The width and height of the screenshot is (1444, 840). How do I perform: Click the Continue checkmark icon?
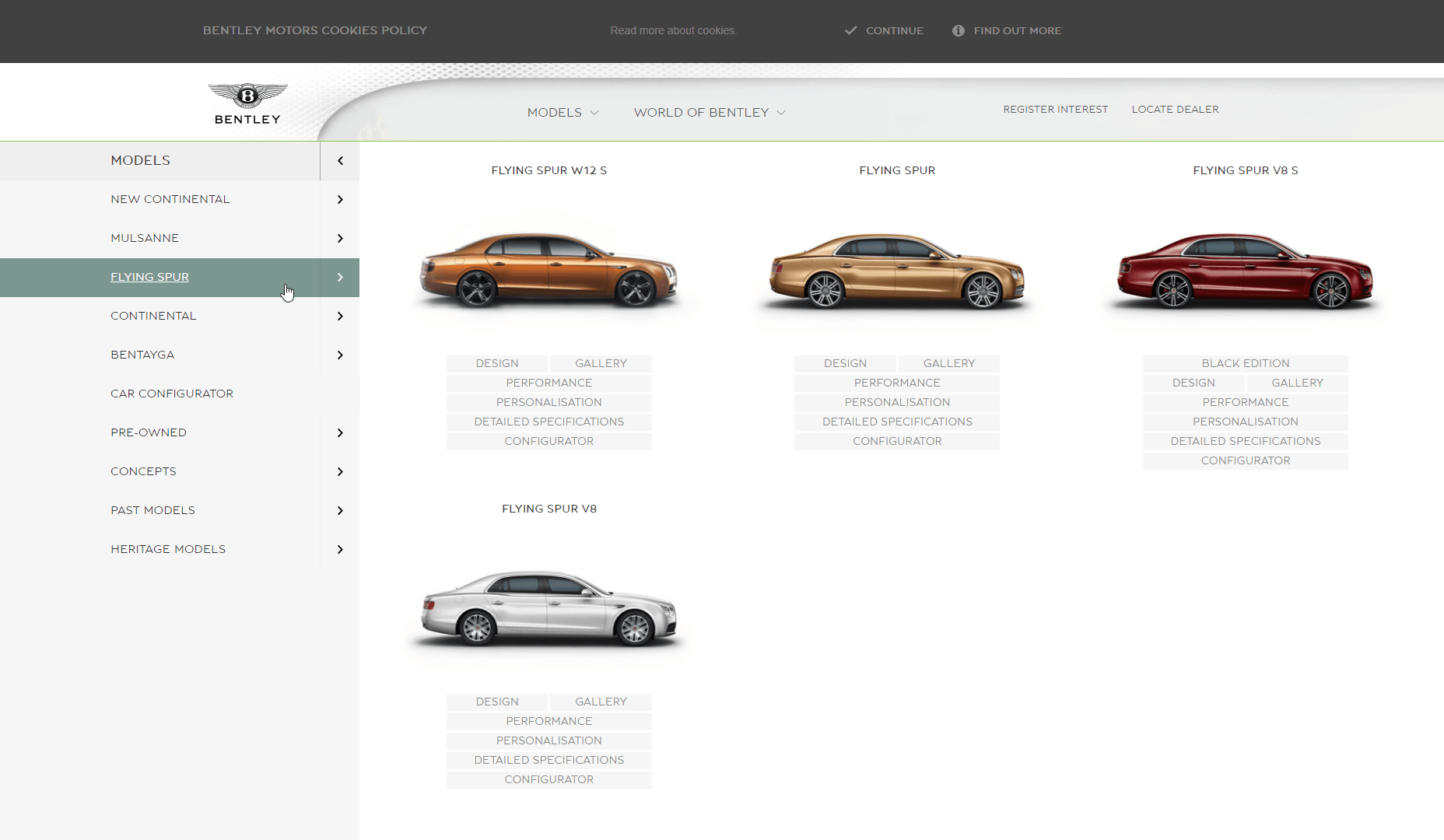pyautogui.click(x=851, y=30)
